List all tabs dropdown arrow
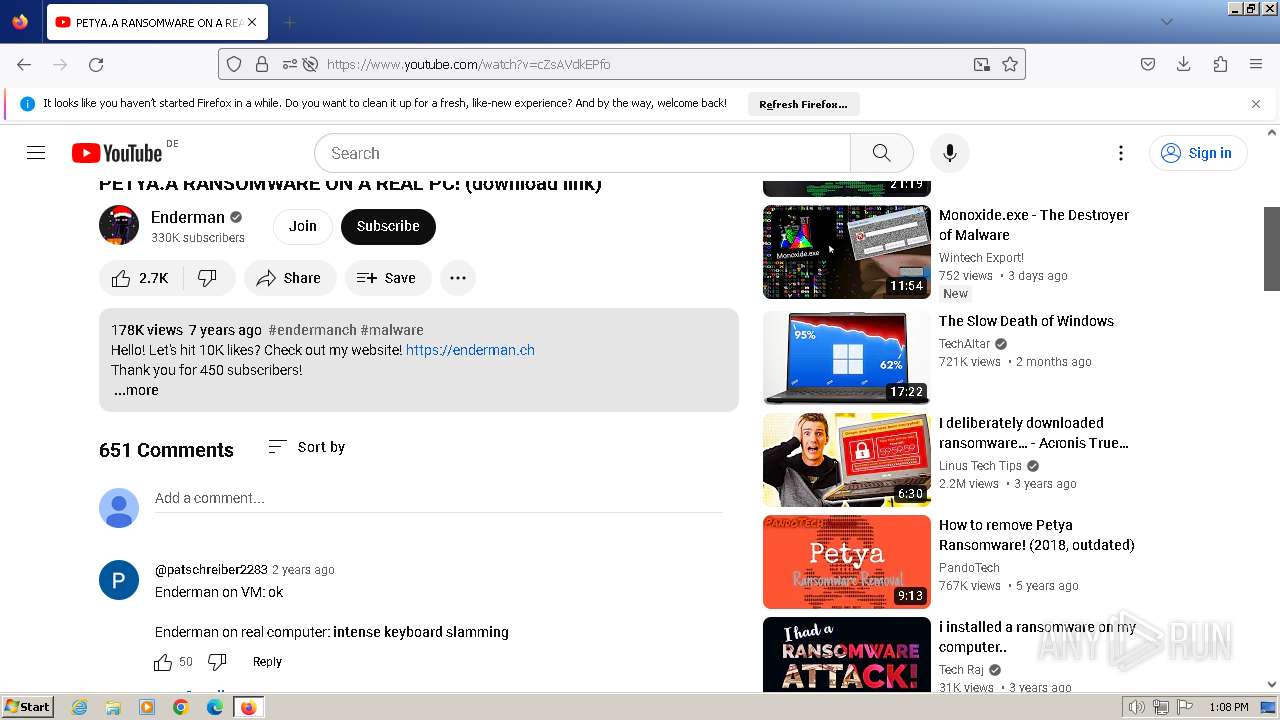Viewport: 1280px width, 720px height. [1166, 22]
